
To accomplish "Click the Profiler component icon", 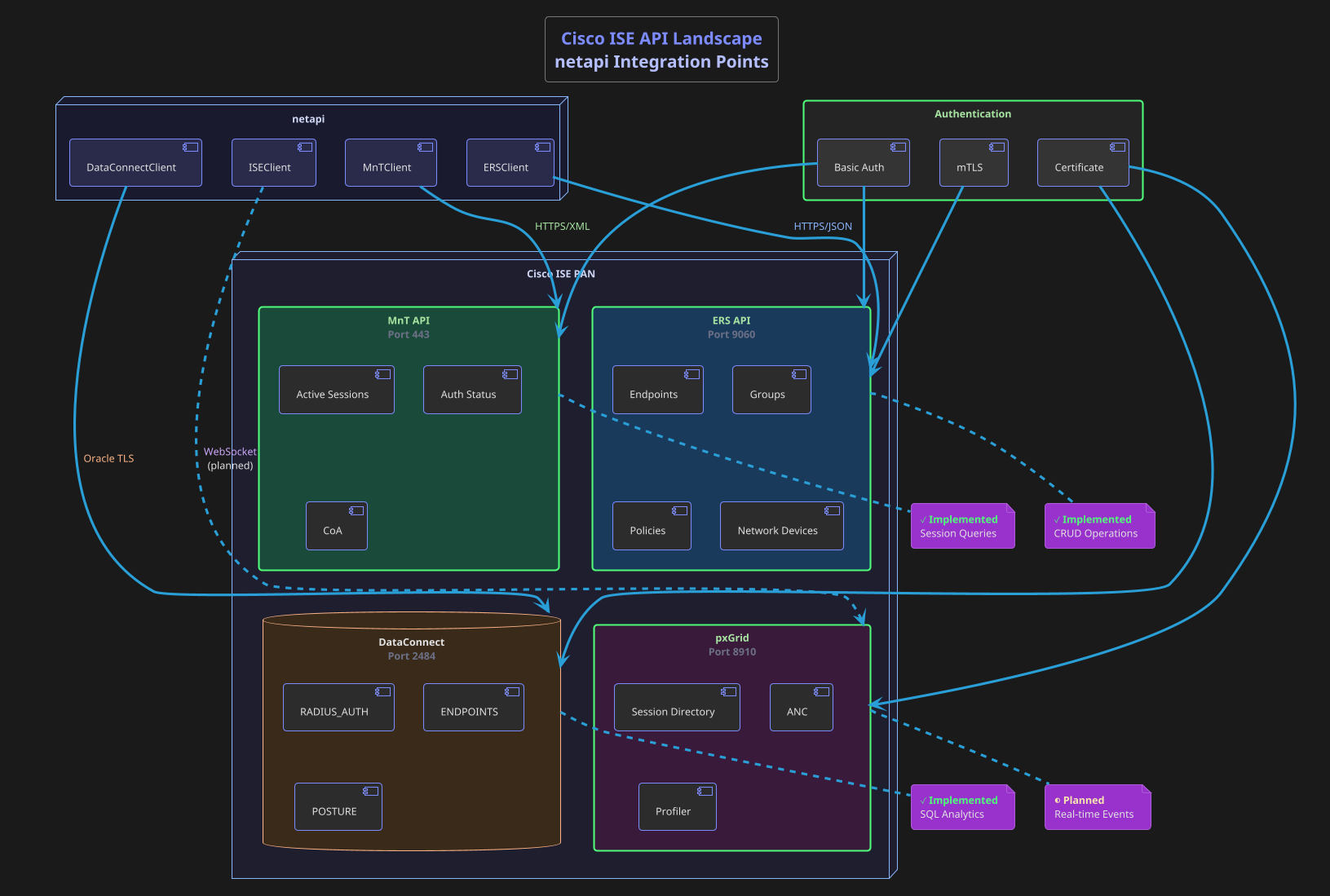I will click(x=705, y=791).
